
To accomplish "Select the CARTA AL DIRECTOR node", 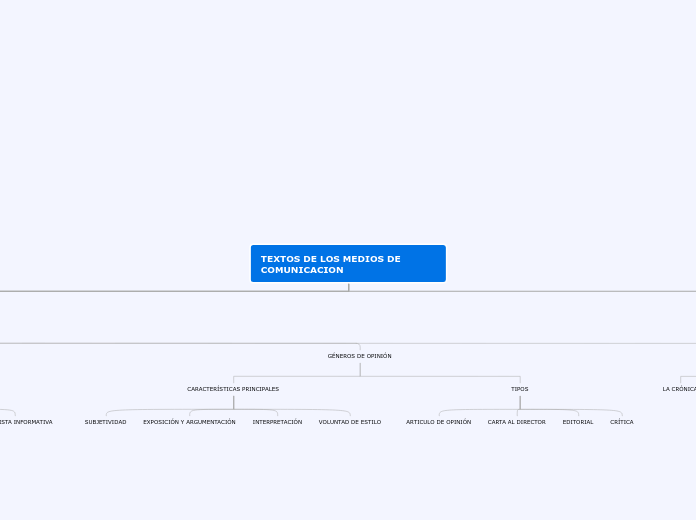I will (x=517, y=422).
